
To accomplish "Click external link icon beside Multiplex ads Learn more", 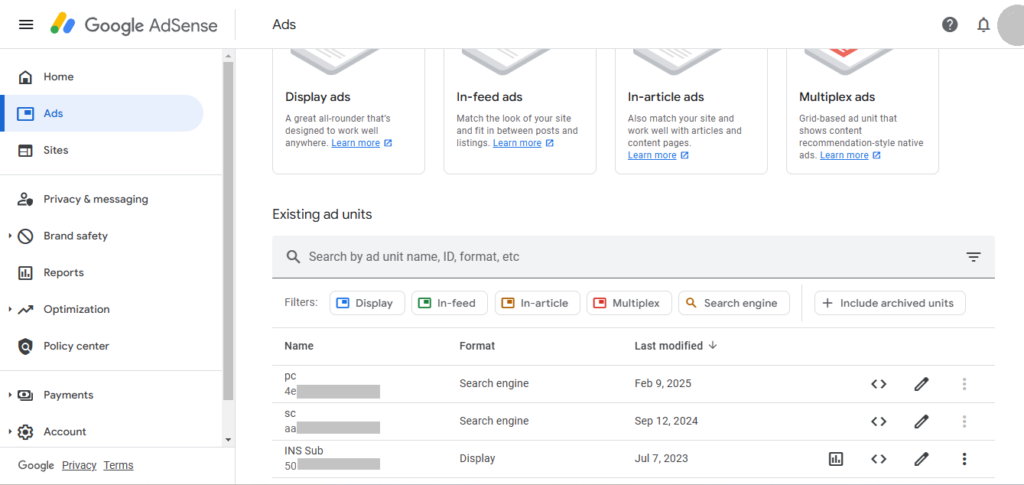I will [x=876, y=155].
